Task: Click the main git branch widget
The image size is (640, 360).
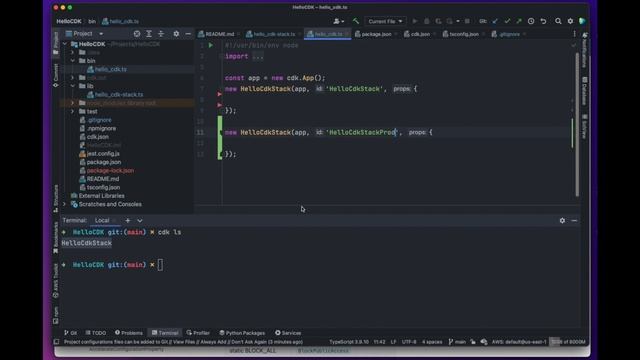Action: pos(457,342)
